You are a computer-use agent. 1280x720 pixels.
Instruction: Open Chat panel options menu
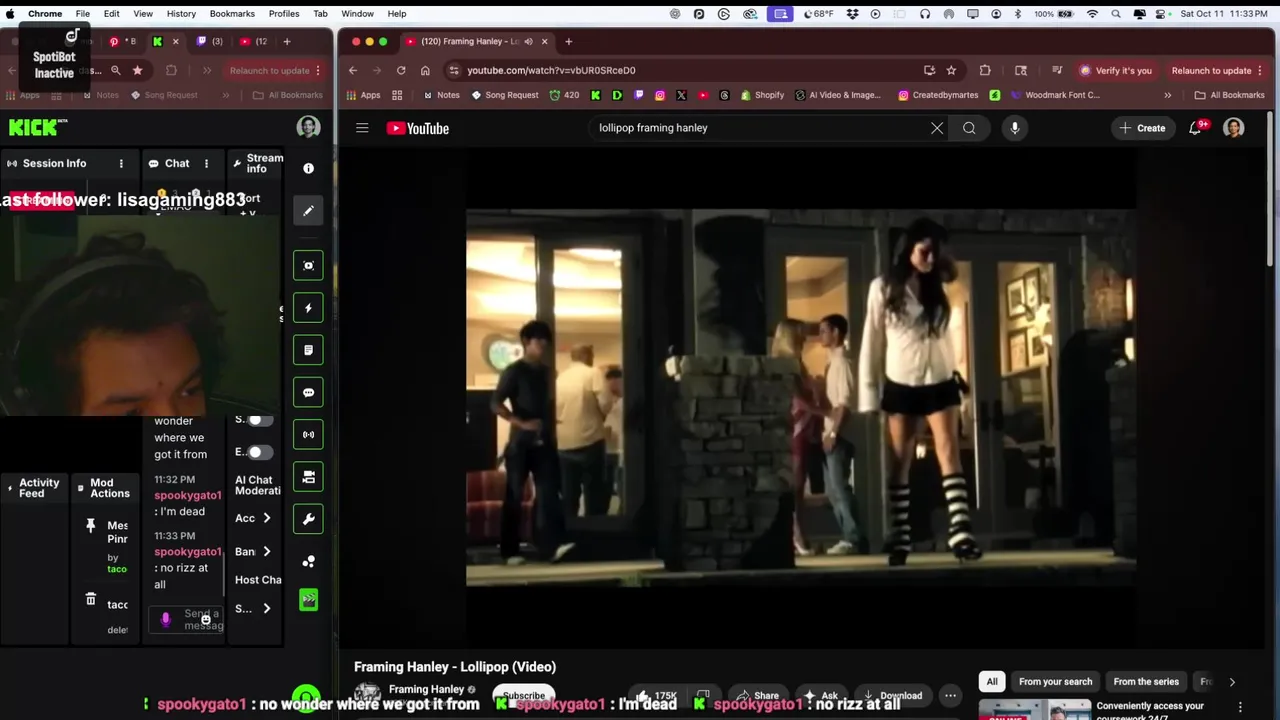pos(206,163)
